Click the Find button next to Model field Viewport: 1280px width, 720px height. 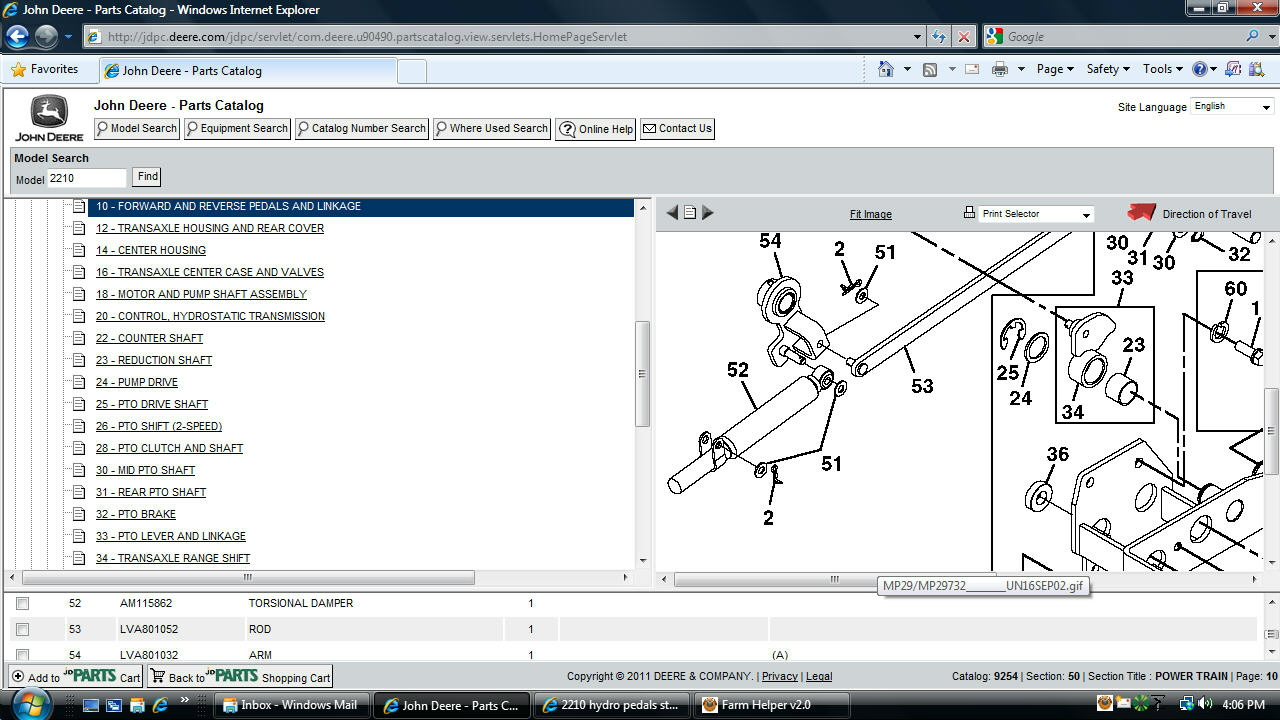(x=147, y=177)
